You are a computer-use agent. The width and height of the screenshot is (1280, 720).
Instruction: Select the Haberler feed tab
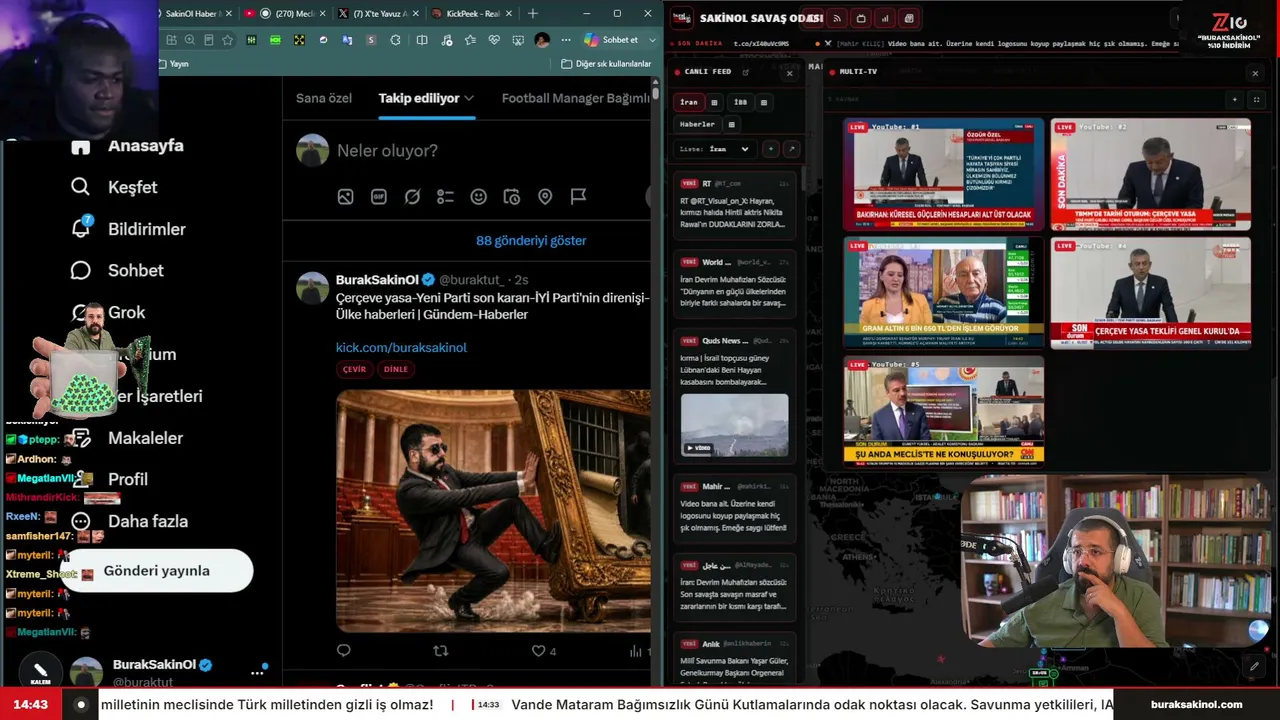pos(697,124)
